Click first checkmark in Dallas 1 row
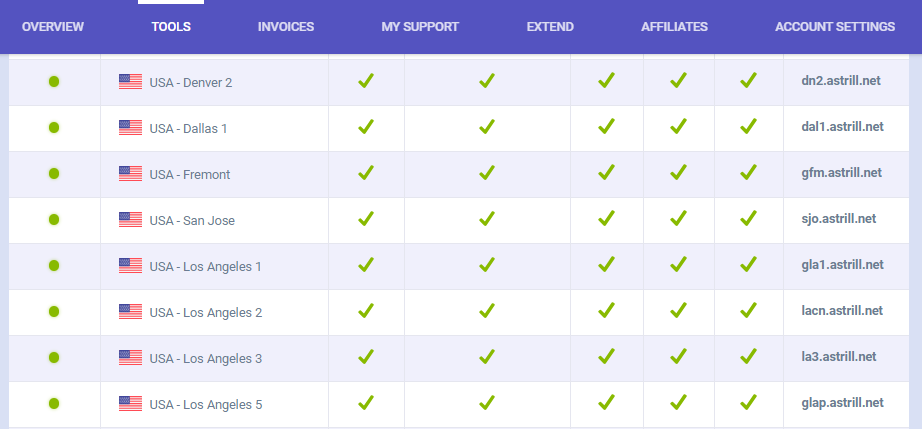 [x=366, y=126]
